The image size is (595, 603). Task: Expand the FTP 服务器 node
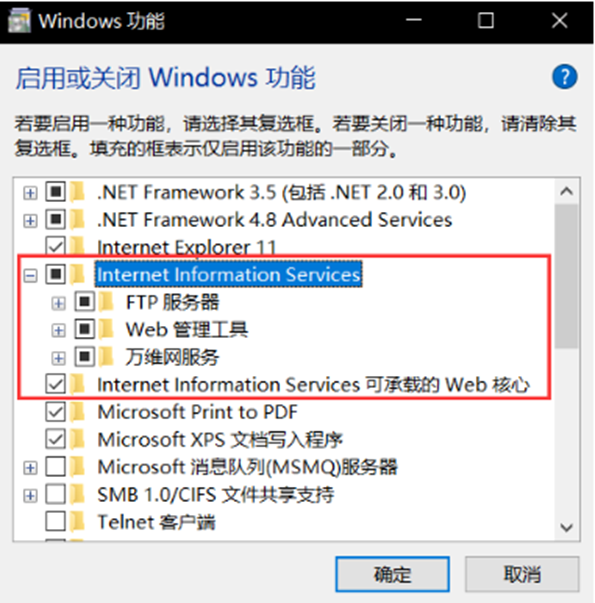coord(58,303)
